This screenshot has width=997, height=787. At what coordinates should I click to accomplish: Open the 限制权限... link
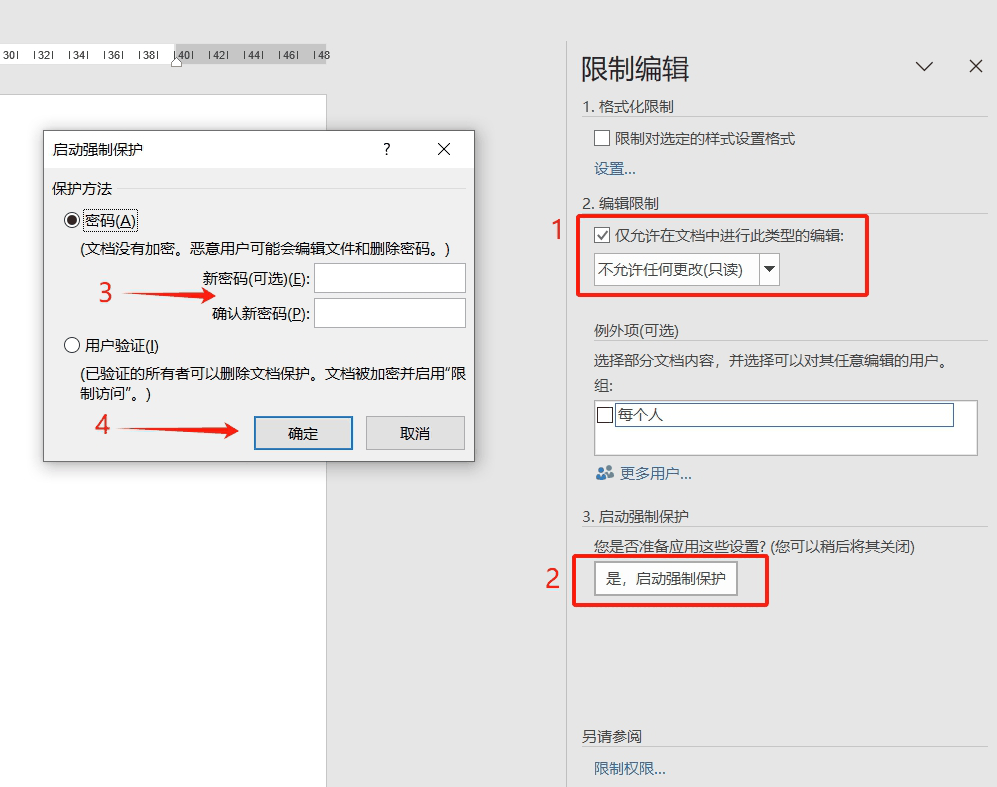(629, 769)
